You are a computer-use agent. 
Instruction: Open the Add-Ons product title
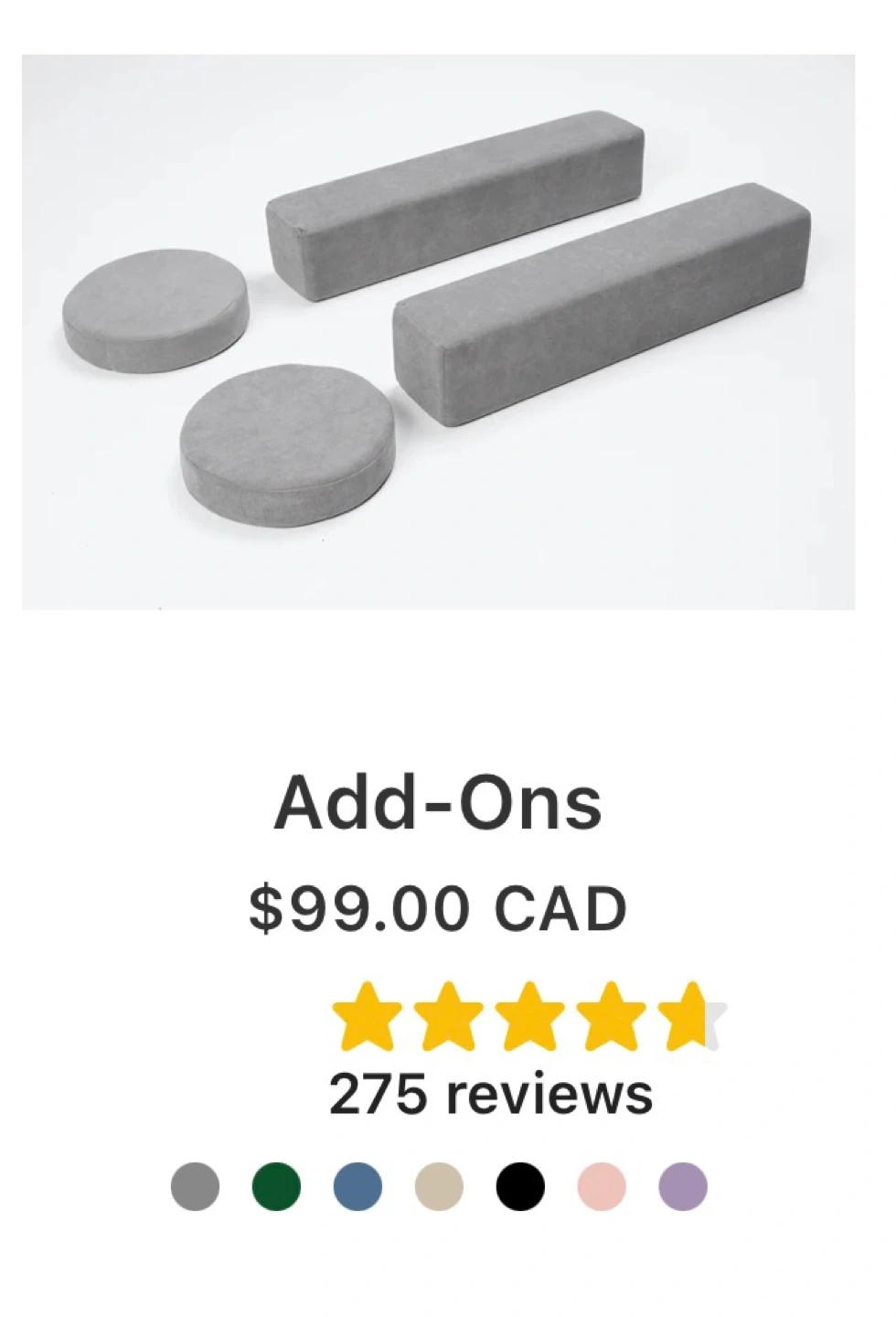438,803
